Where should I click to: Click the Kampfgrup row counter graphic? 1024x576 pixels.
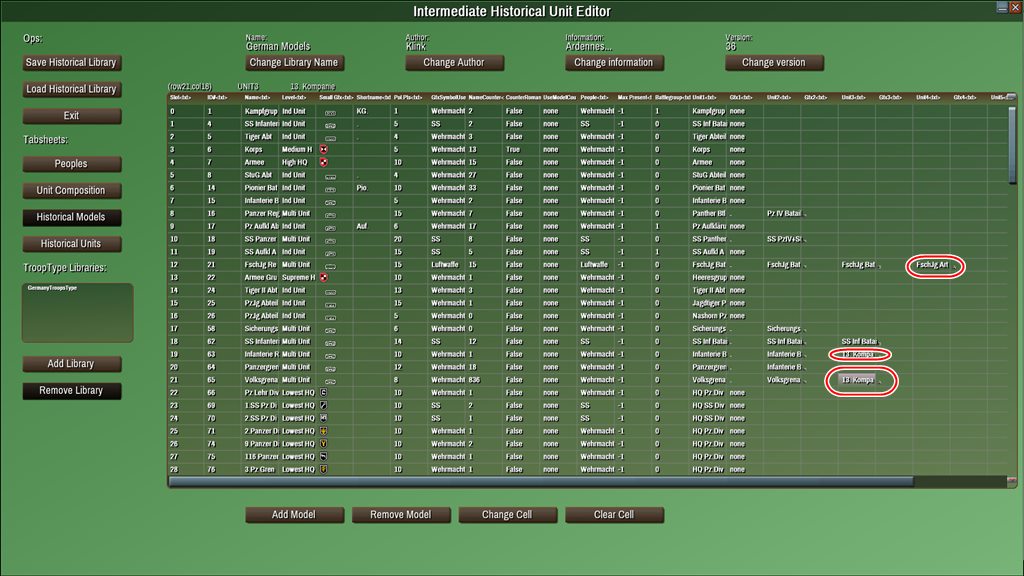[x=330, y=112]
